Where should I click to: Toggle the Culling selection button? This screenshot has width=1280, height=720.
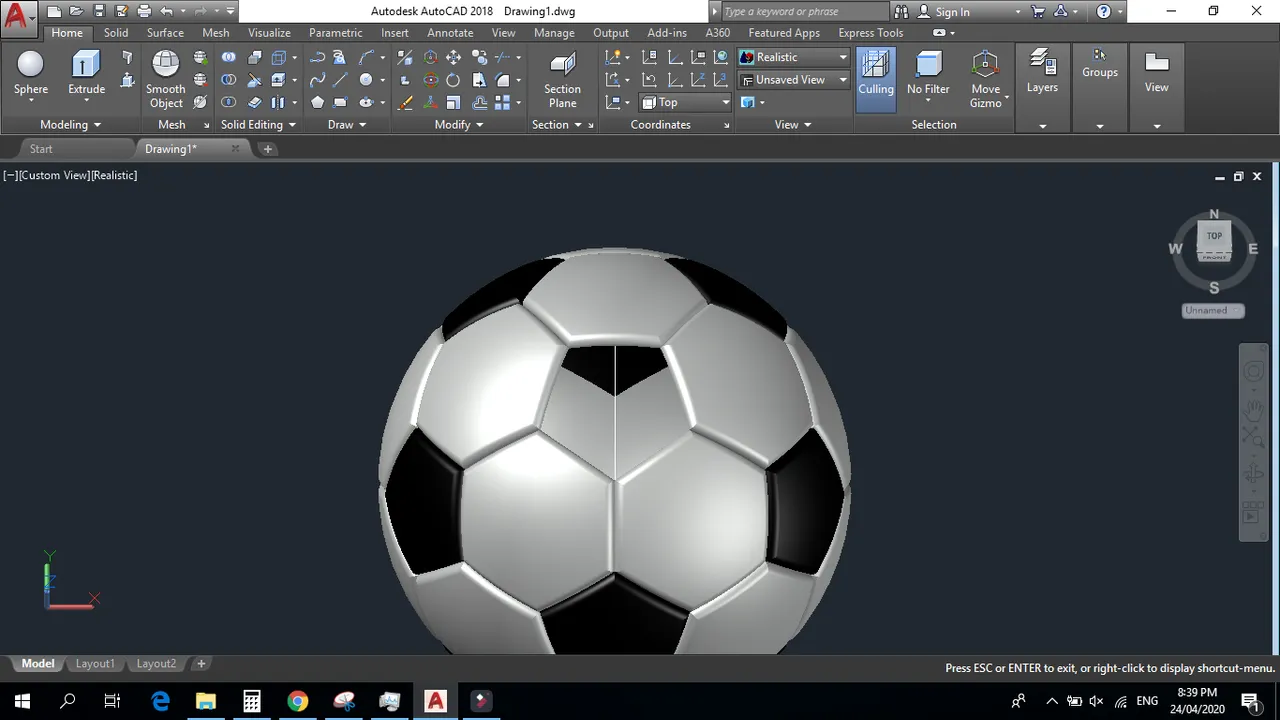tap(876, 79)
